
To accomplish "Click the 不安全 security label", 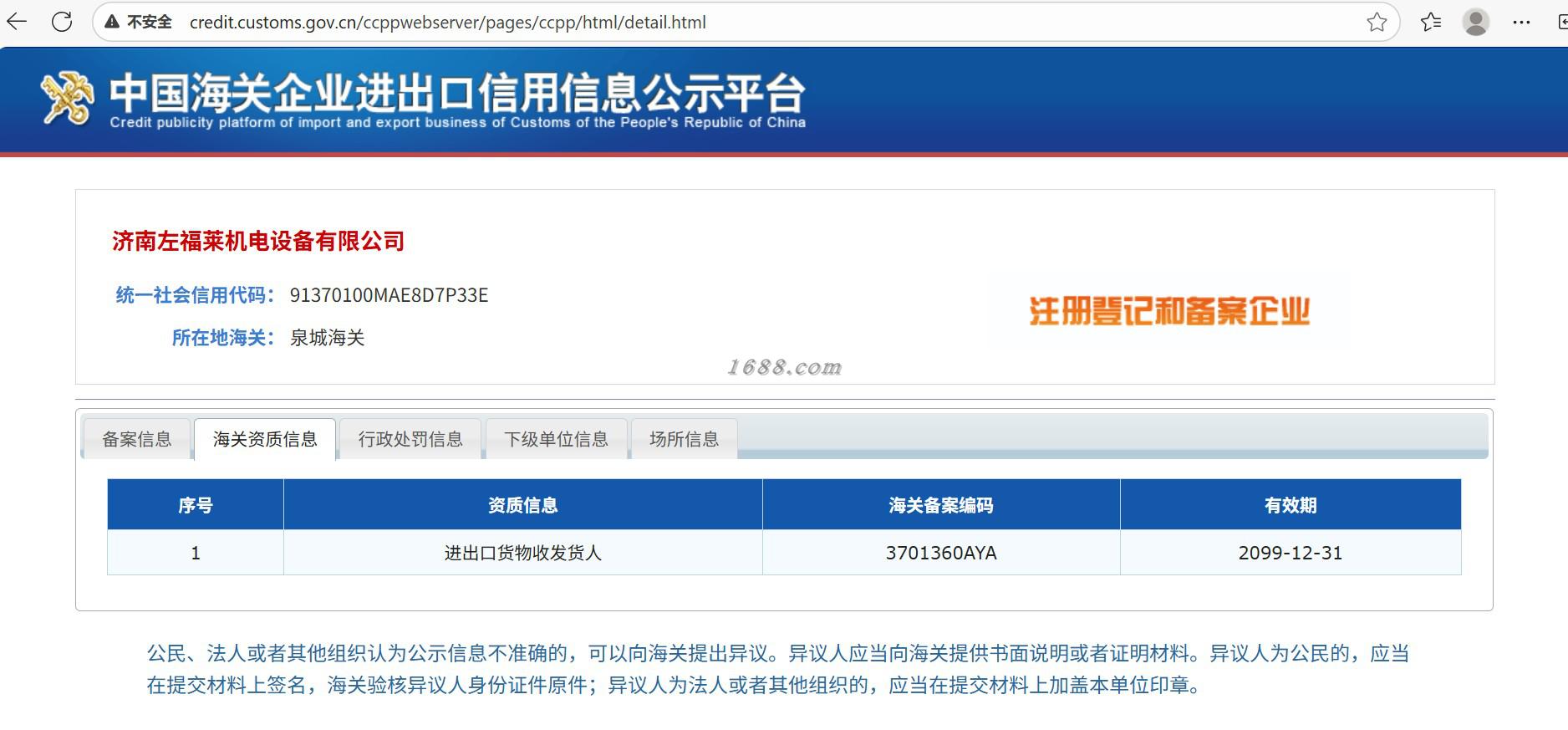I will click(150, 23).
